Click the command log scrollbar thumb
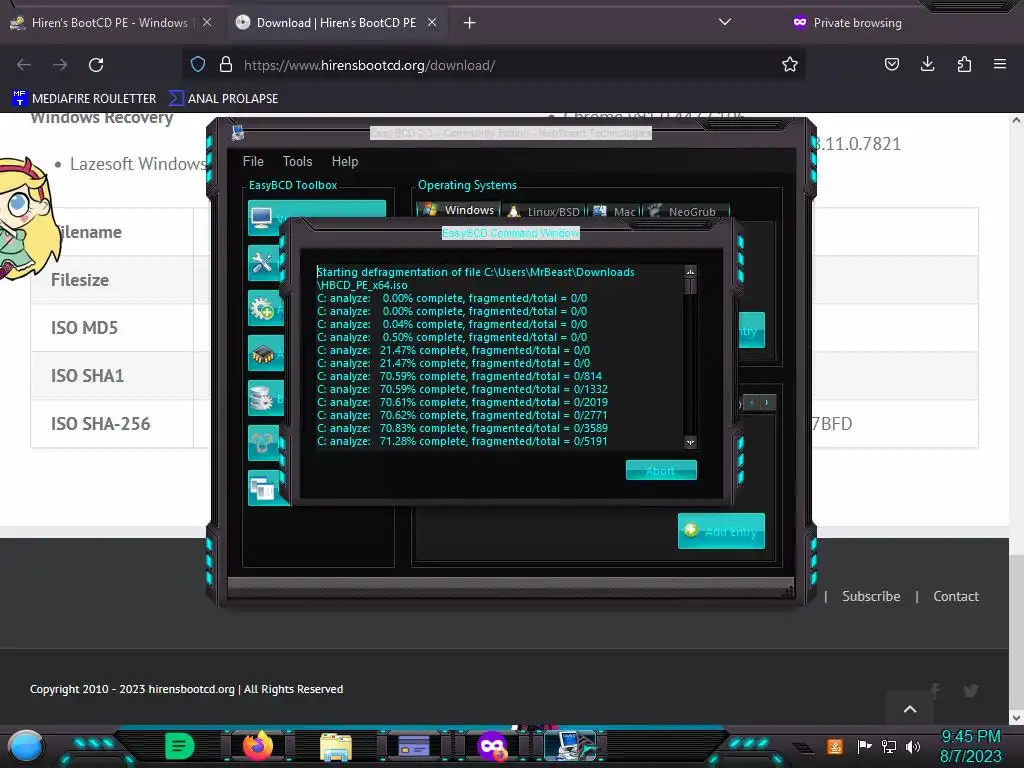This screenshot has width=1024, height=768. [690, 286]
